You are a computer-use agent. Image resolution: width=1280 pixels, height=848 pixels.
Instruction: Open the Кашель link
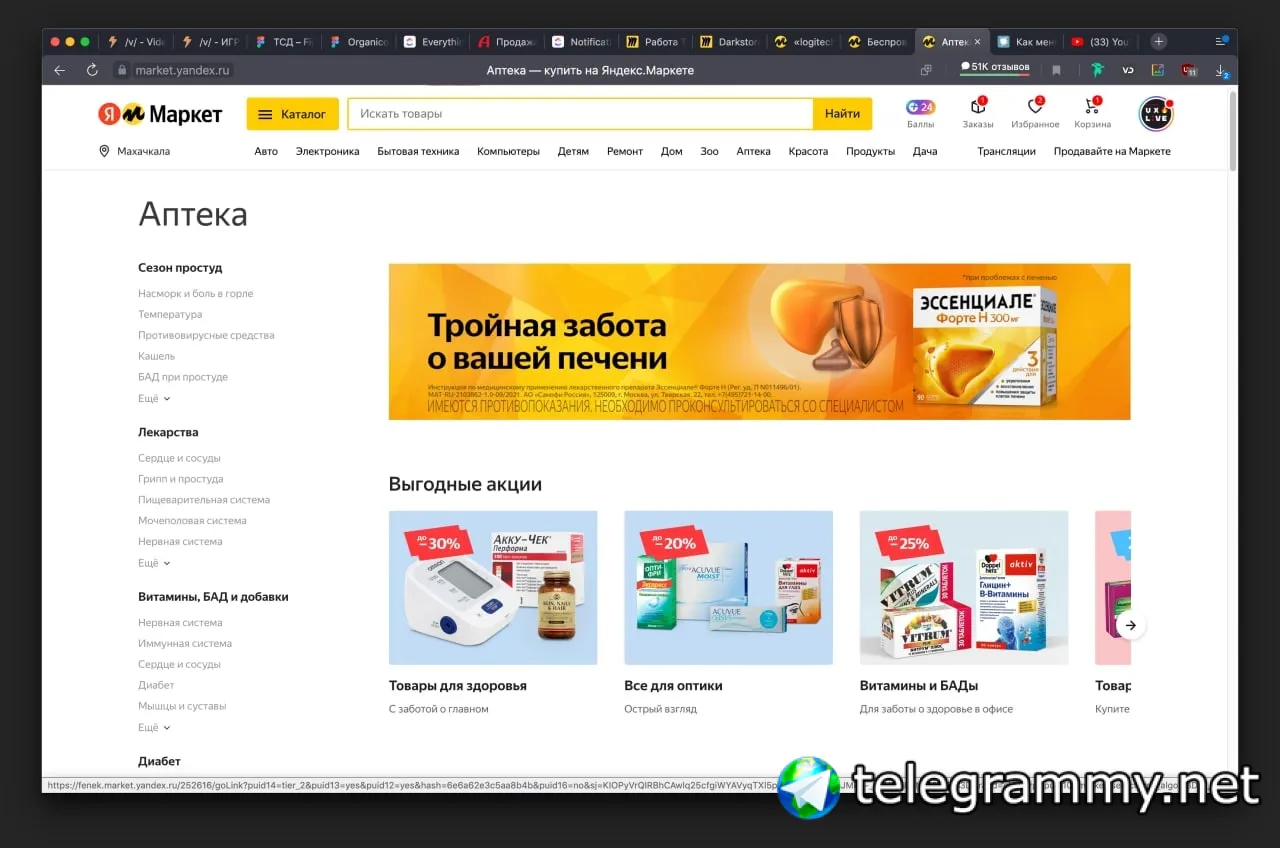pos(156,356)
